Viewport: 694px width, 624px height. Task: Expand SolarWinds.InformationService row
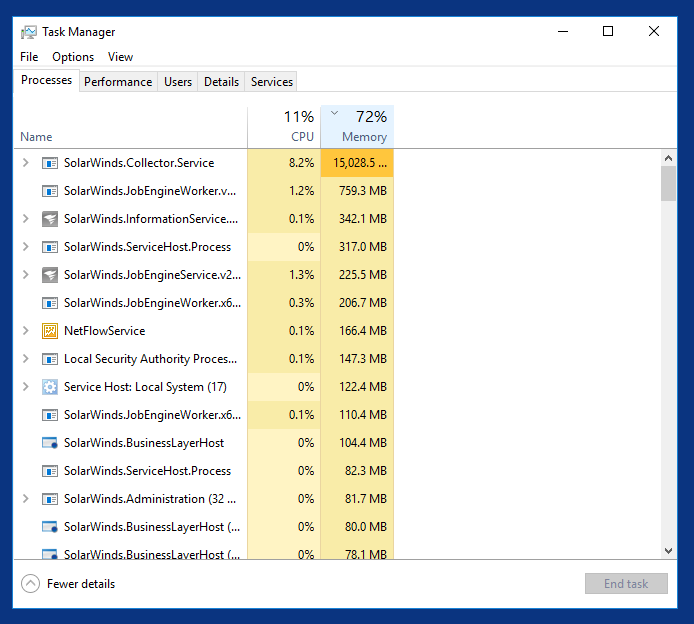(26, 219)
